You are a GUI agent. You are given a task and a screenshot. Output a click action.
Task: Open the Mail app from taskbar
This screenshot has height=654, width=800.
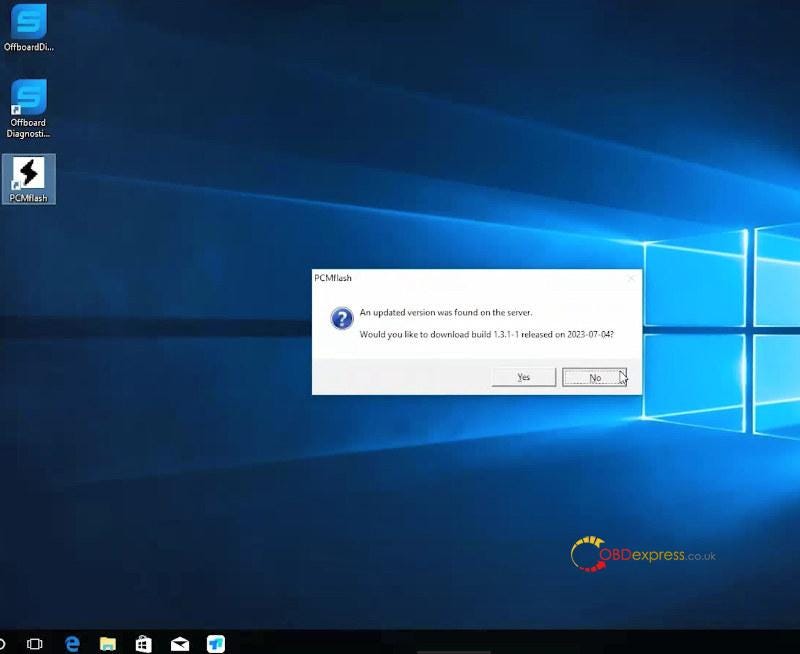tap(180, 644)
